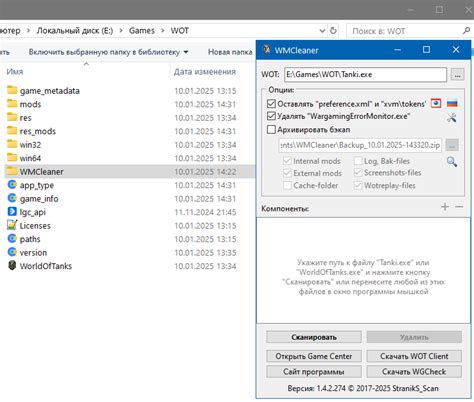This screenshot has width=474, height=402.
Task: Click the search magnifier in WOT search box
Action: pos(466,31)
